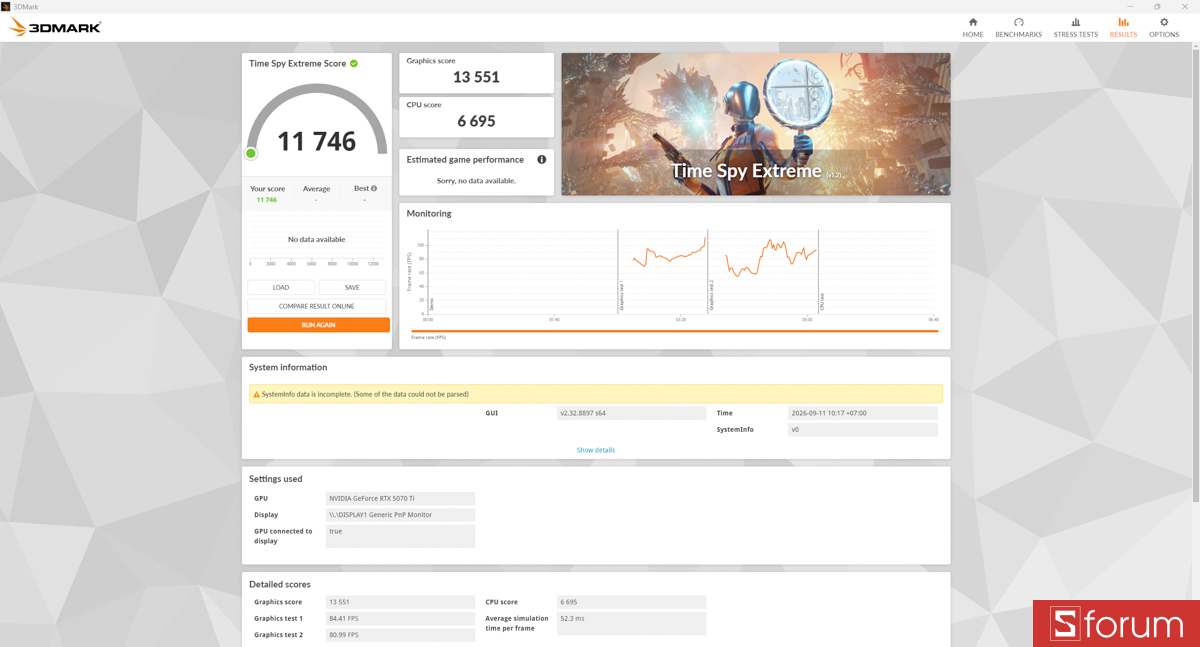Viewport: 1200px width, 647px height.
Task: Click the Your score value under the gauge
Action: 267,200
